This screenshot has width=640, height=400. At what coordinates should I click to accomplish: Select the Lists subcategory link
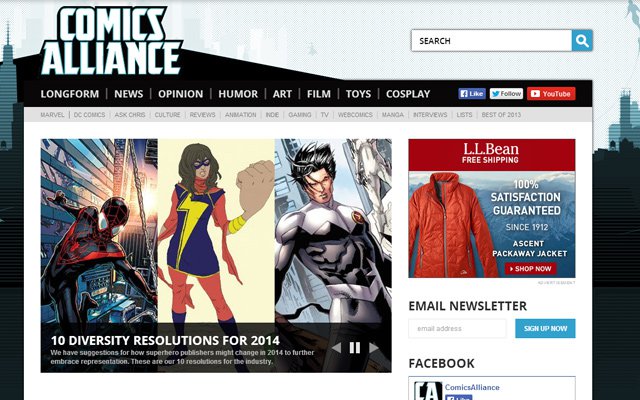464,115
